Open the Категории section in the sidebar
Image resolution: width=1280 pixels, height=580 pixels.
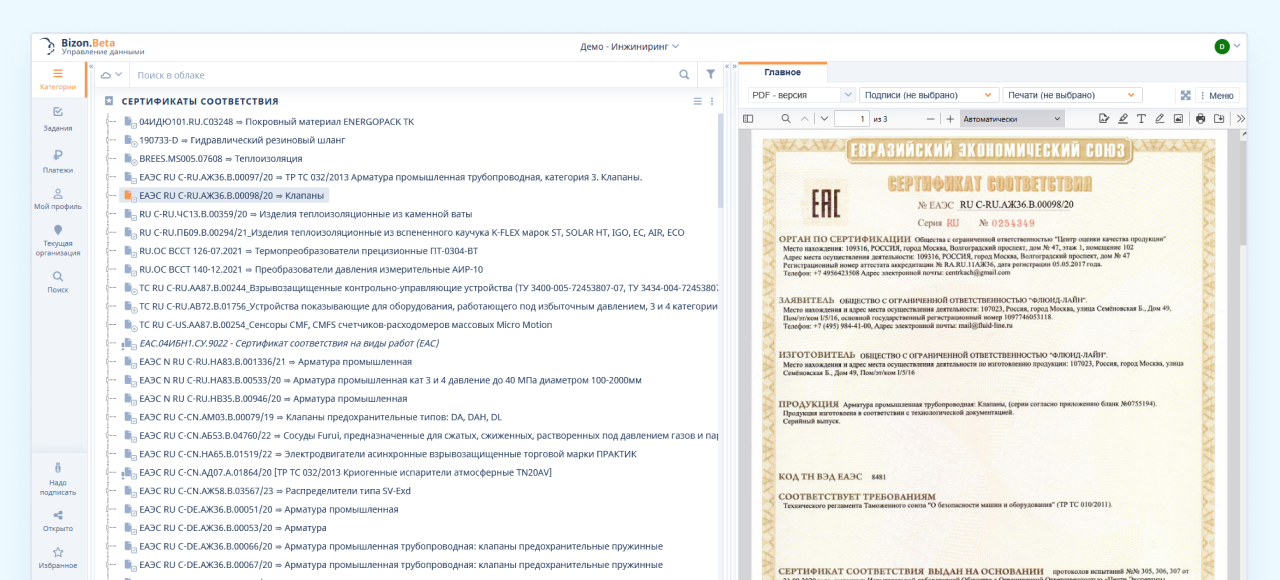click(57, 79)
